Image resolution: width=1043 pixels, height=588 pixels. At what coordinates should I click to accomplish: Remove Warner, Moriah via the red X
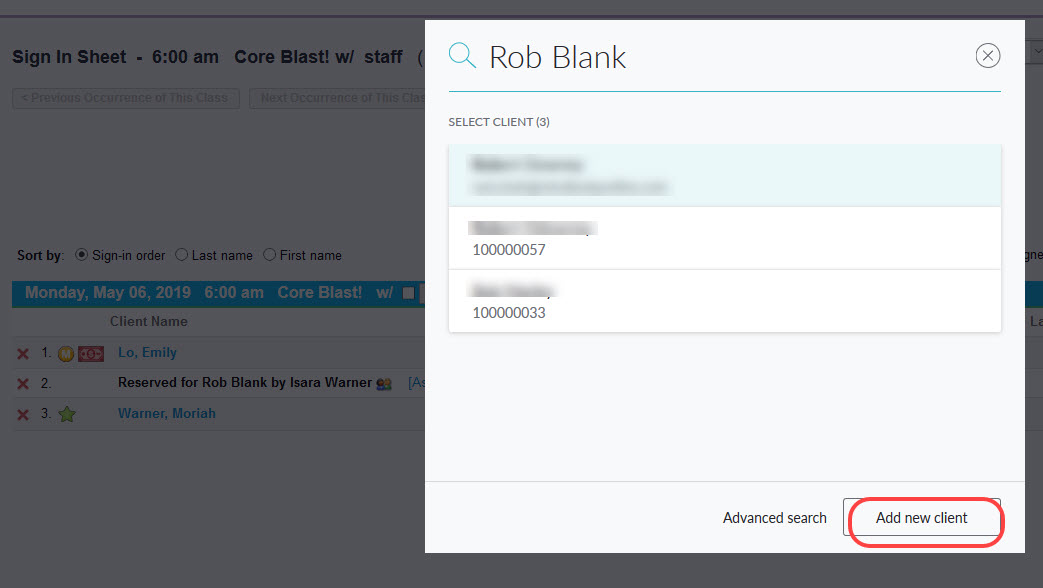pyautogui.click(x=23, y=413)
